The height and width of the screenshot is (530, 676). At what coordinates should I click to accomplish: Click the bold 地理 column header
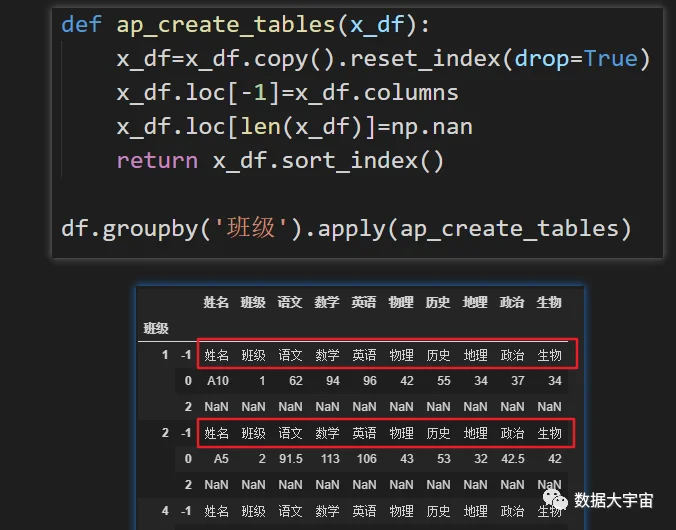tap(475, 302)
